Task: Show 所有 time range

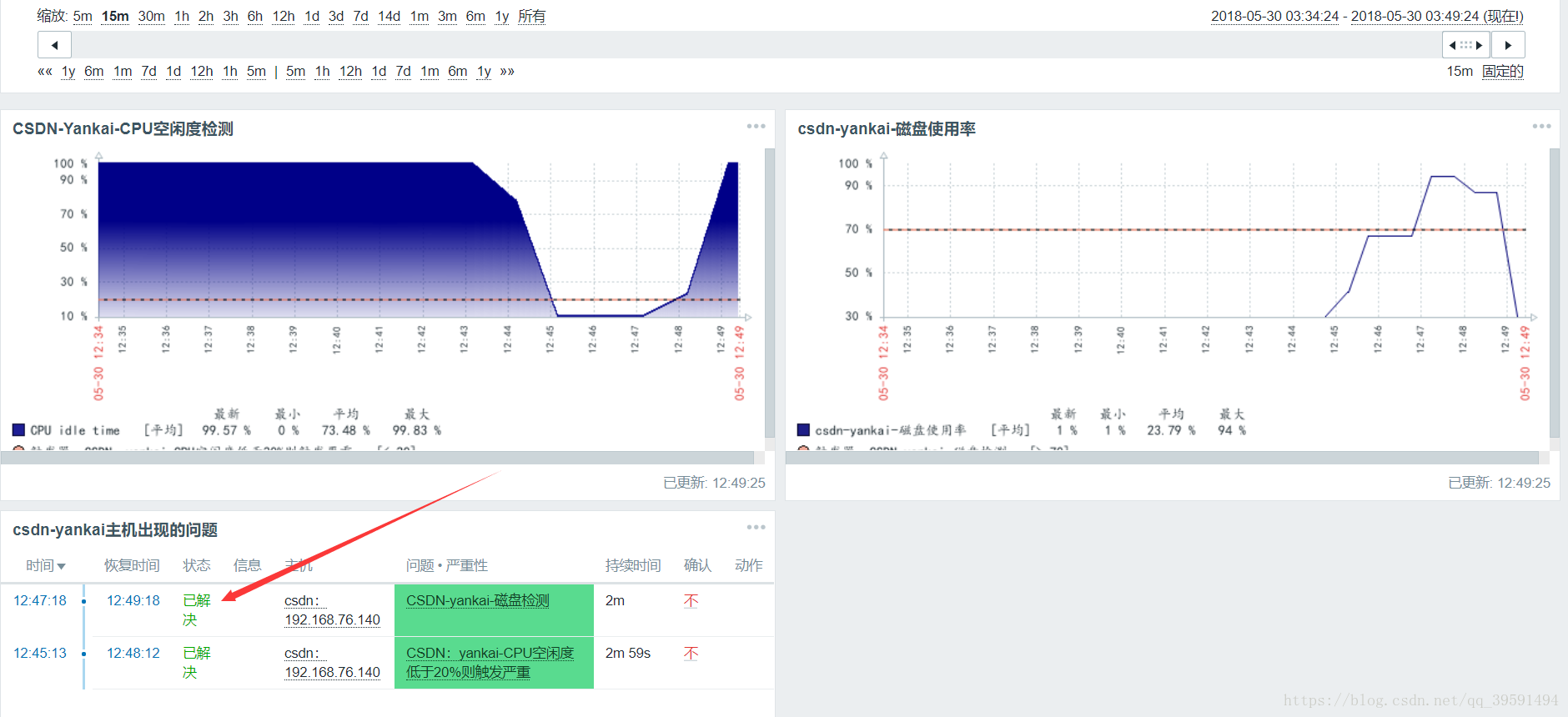Action: point(531,17)
